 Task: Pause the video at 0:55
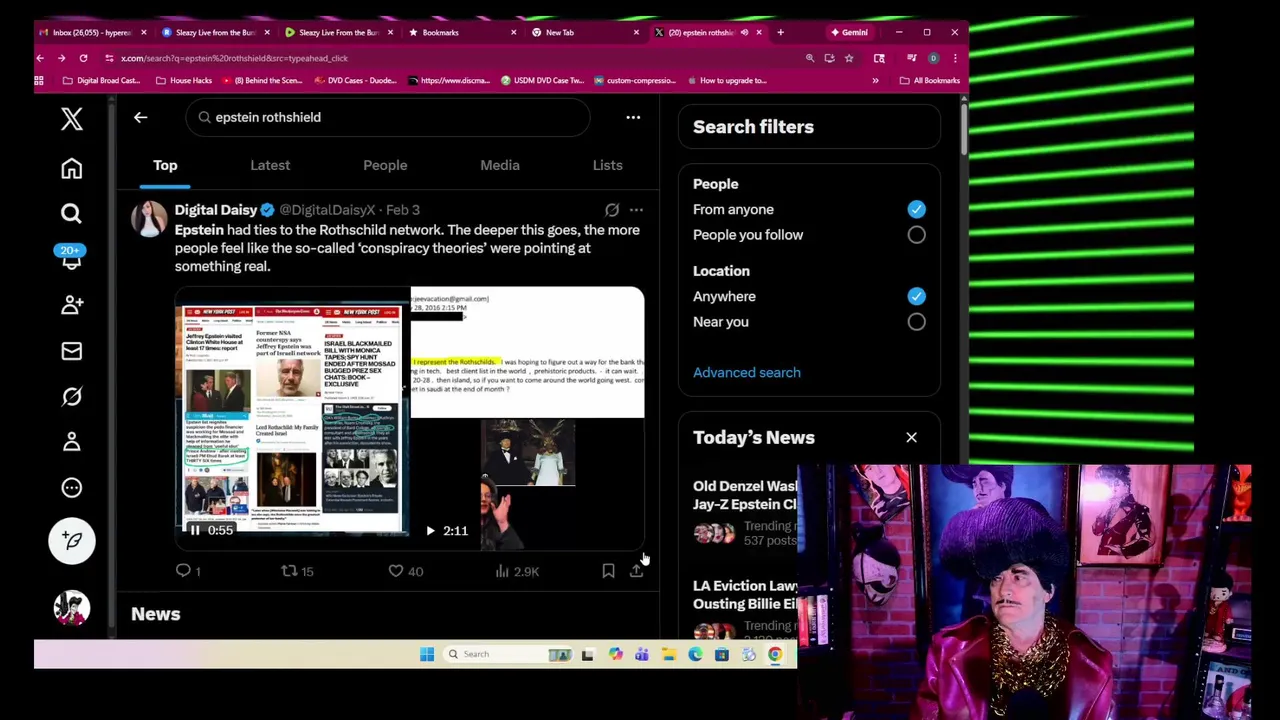[195, 531]
